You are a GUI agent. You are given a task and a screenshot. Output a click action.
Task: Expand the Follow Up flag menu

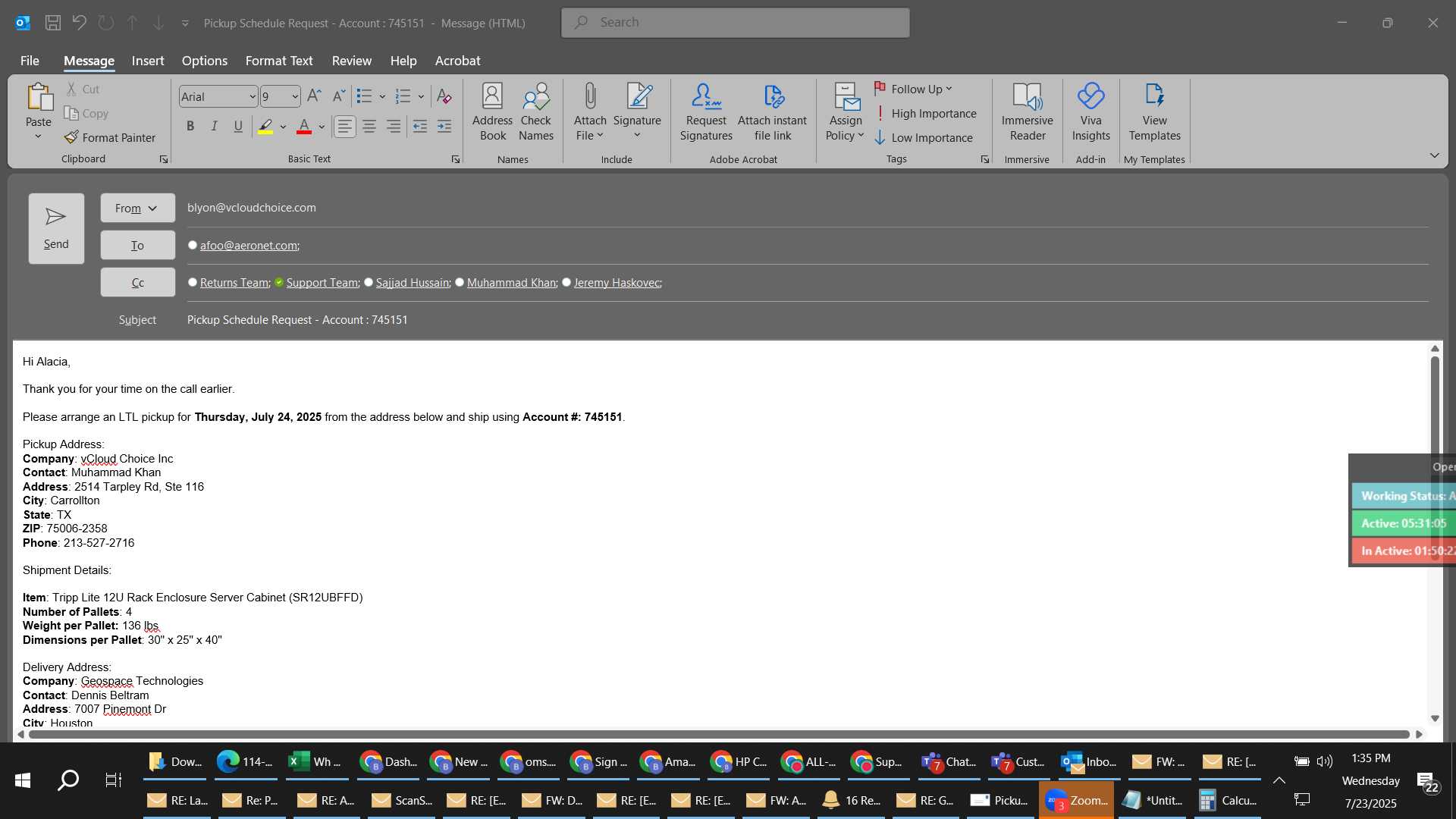point(913,89)
